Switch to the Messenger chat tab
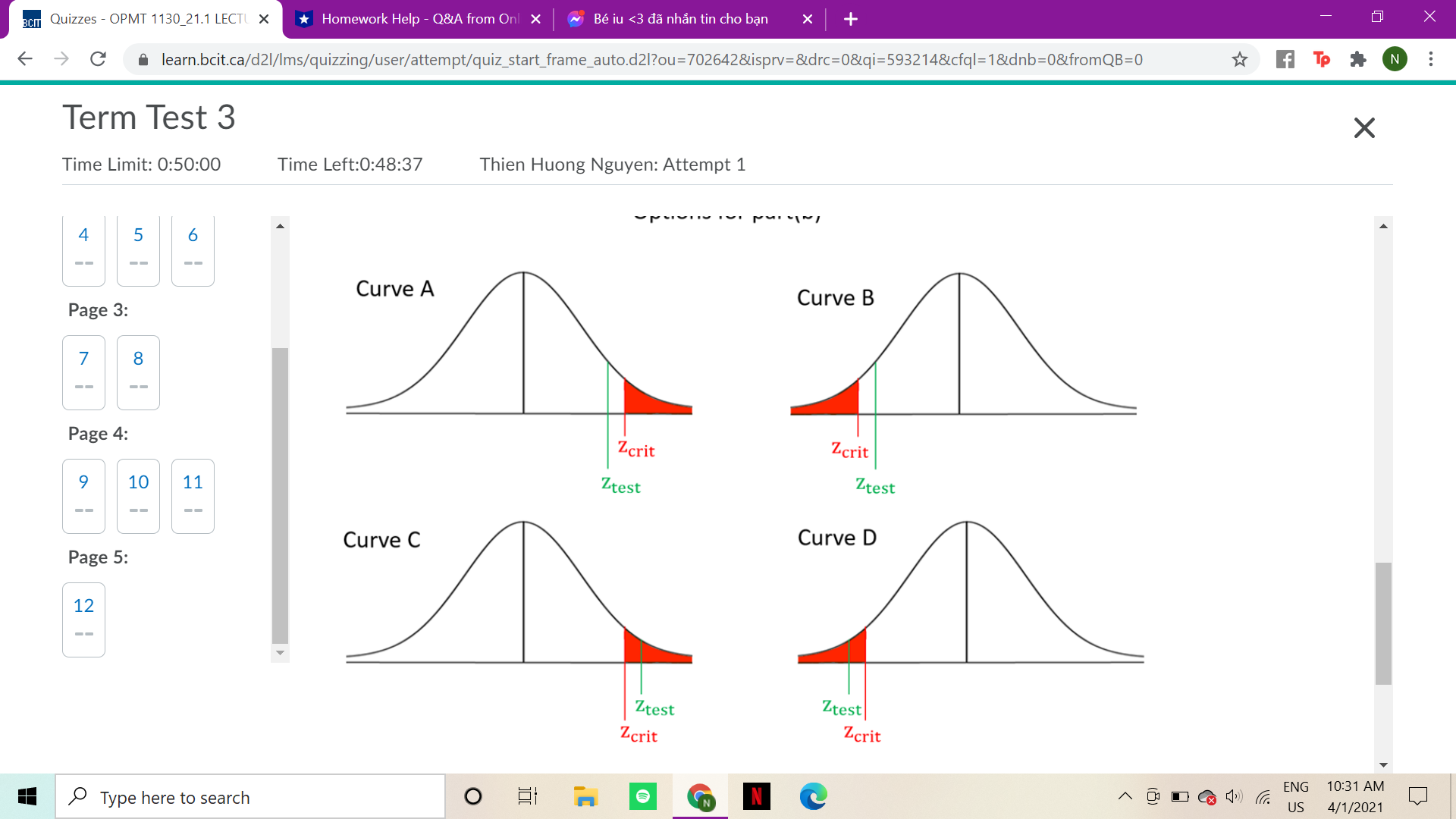Image resolution: width=1456 pixels, height=819 pixels. [679, 19]
